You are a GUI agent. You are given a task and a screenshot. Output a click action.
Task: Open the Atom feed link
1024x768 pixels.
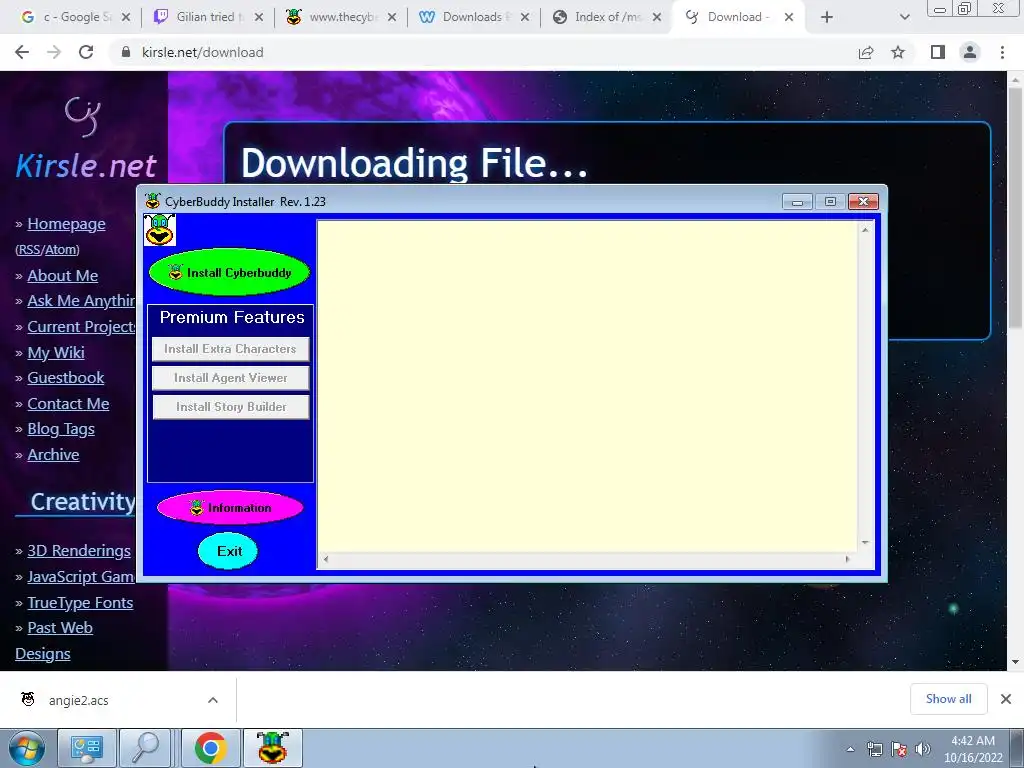tap(61, 249)
